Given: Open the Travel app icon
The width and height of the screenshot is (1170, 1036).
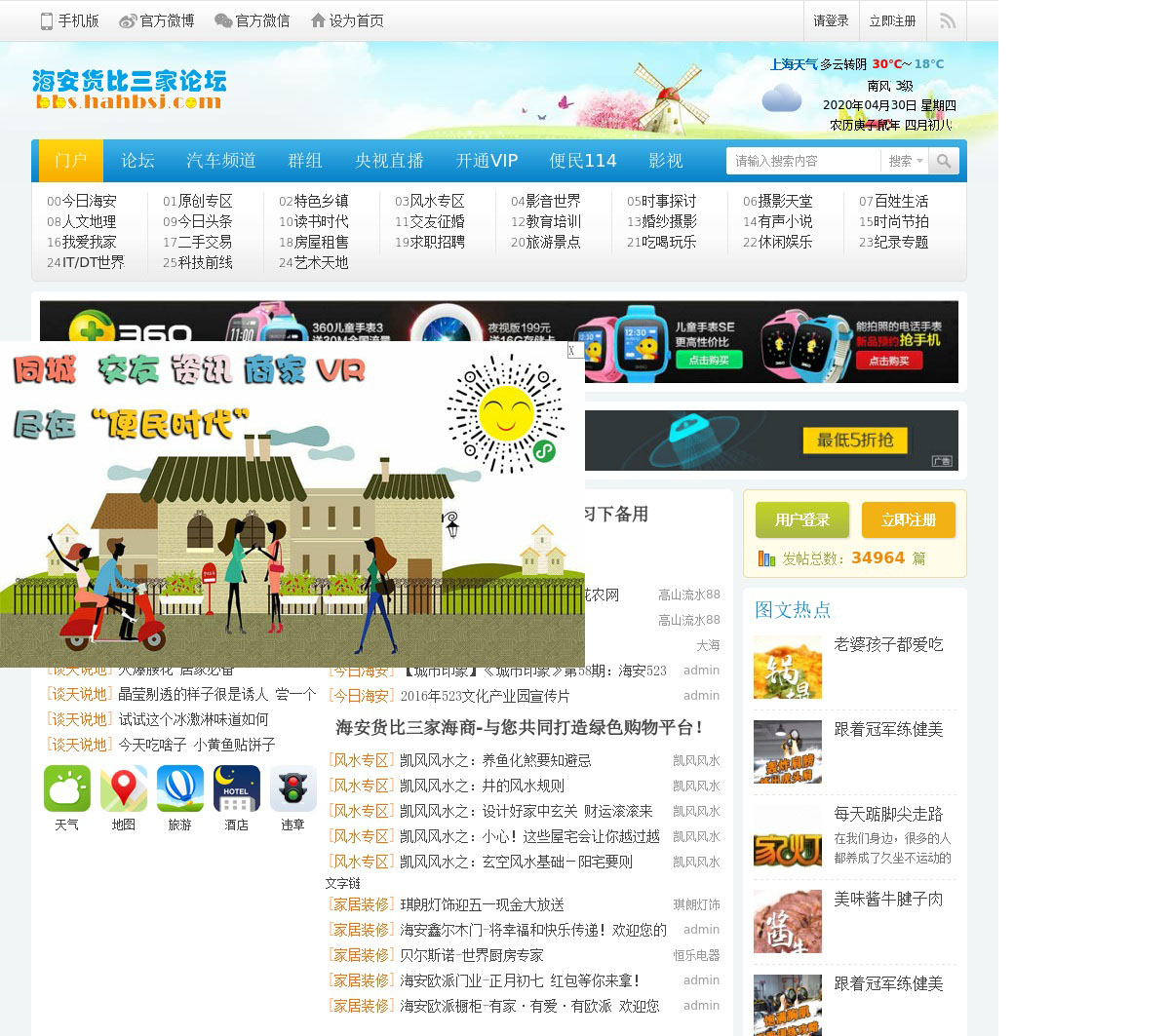Looking at the screenshot, I should [x=180, y=788].
